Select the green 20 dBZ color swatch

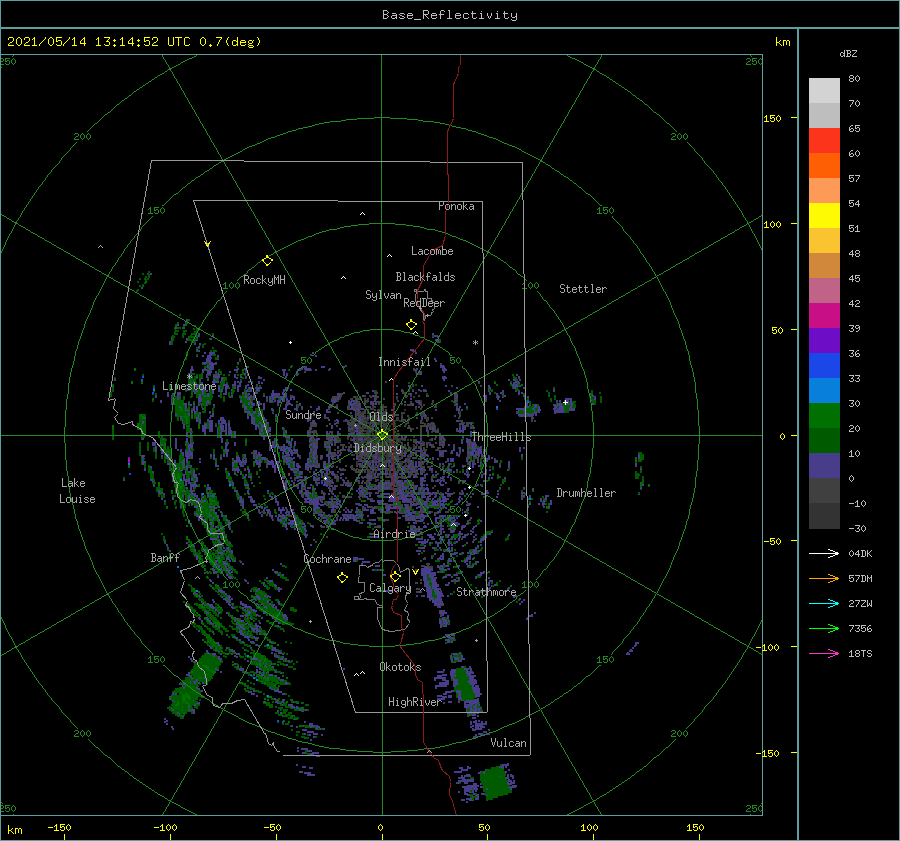pos(824,415)
